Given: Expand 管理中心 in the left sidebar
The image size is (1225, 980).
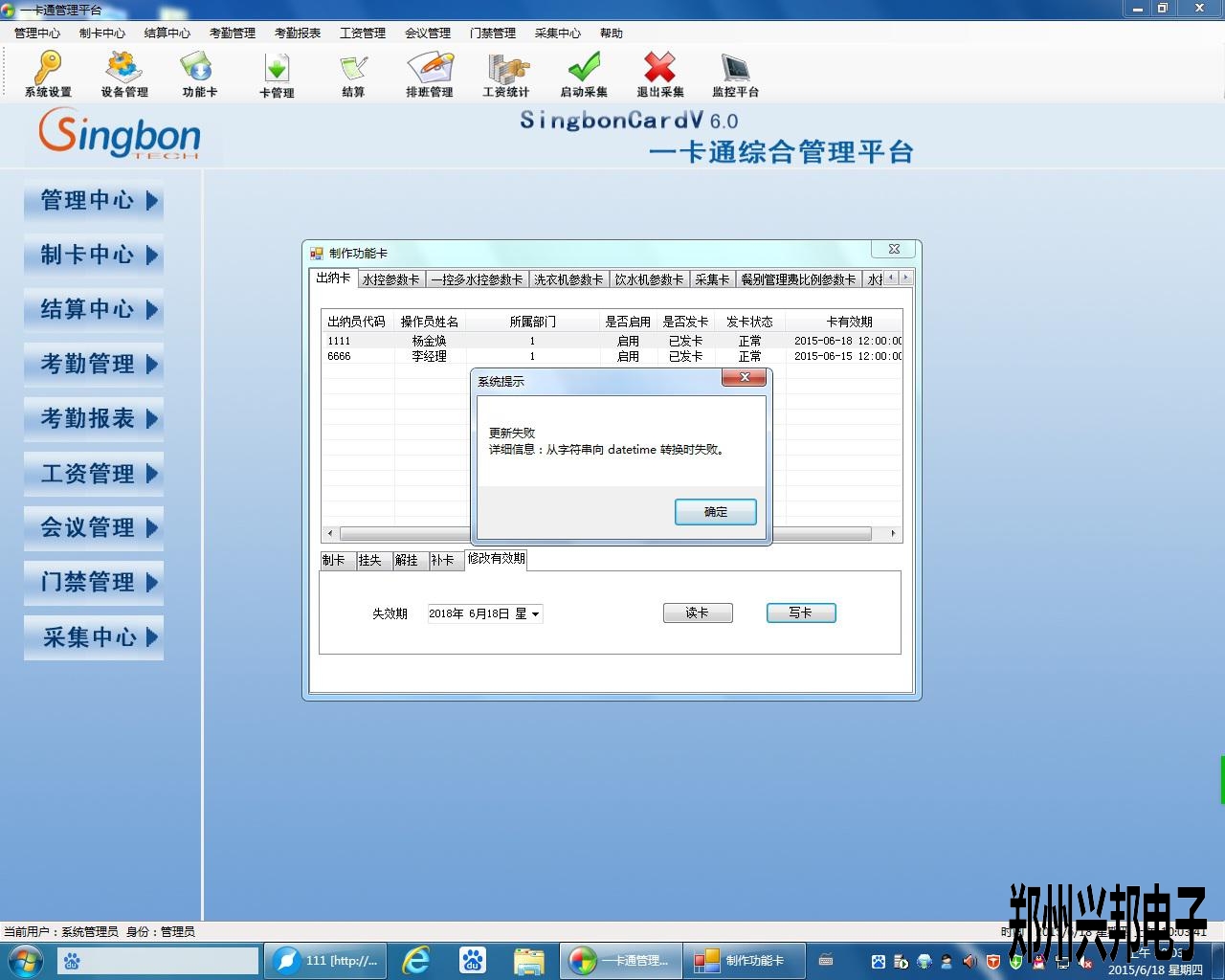Looking at the screenshot, I should [94, 201].
